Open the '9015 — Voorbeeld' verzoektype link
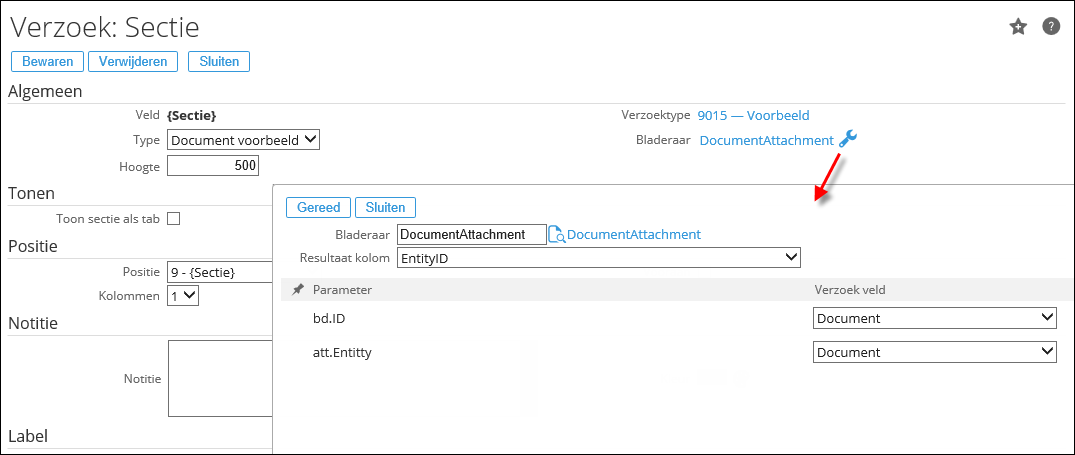The image size is (1075, 455). (x=753, y=115)
